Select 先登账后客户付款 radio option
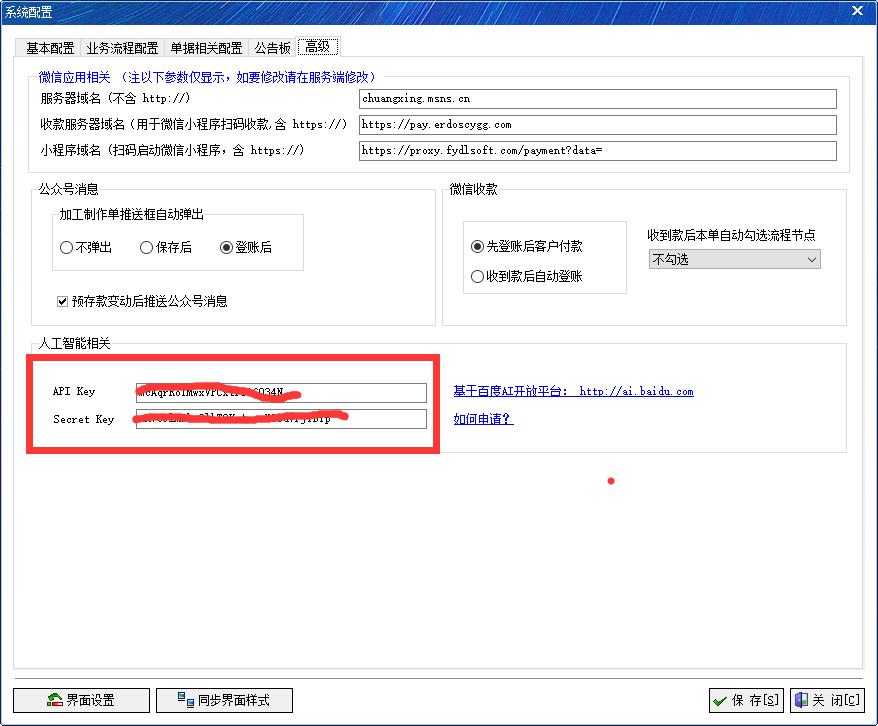This screenshot has width=878, height=726. pos(478,246)
